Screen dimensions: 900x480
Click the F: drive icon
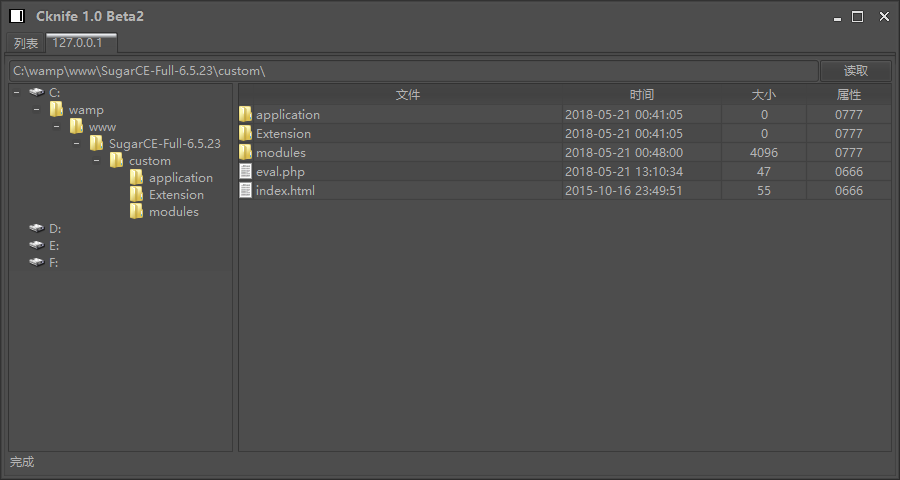37,262
